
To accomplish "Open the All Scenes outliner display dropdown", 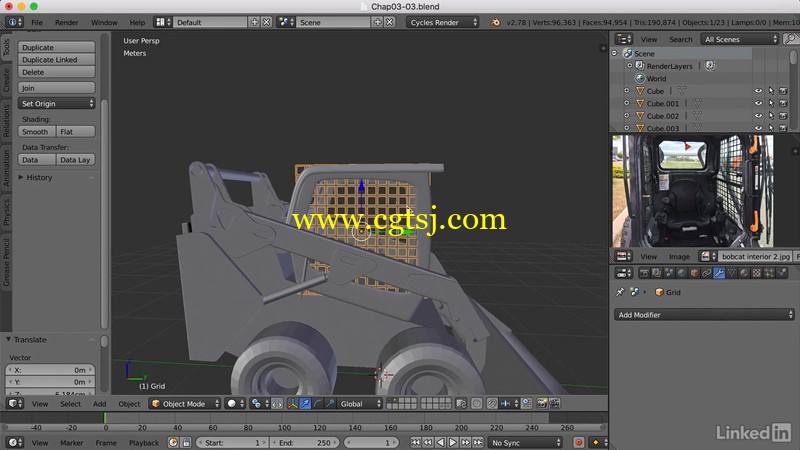I will tap(740, 39).
